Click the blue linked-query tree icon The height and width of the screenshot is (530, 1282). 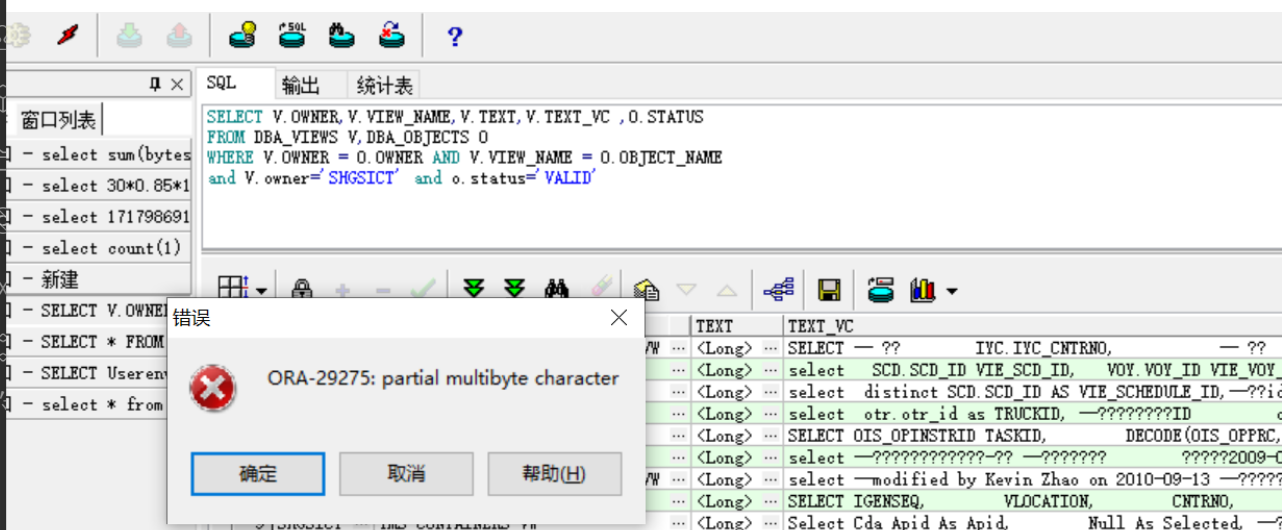778,290
